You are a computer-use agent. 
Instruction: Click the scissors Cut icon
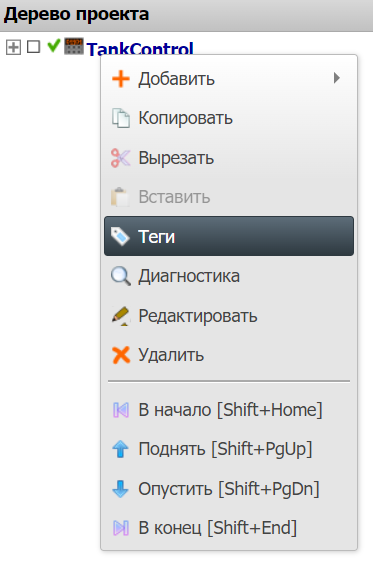[120, 158]
